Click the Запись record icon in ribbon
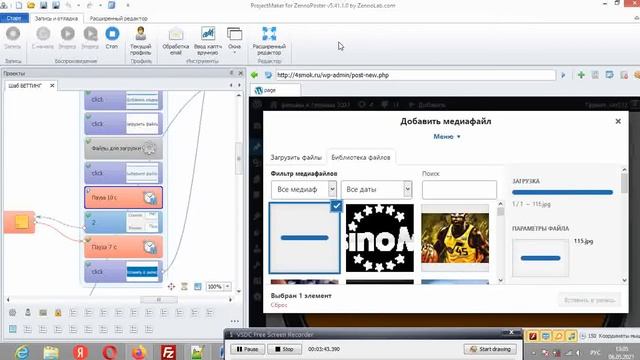Viewport: 640px width, 360px height. [x=13, y=34]
